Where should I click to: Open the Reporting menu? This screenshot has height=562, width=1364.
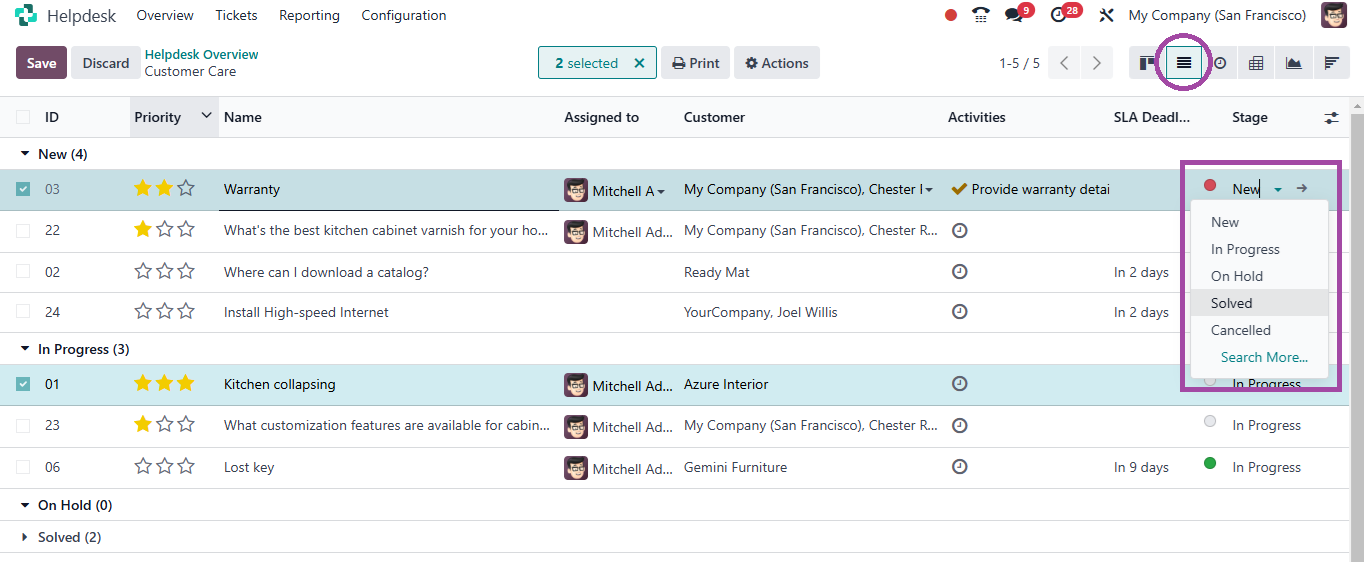pos(309,15)
